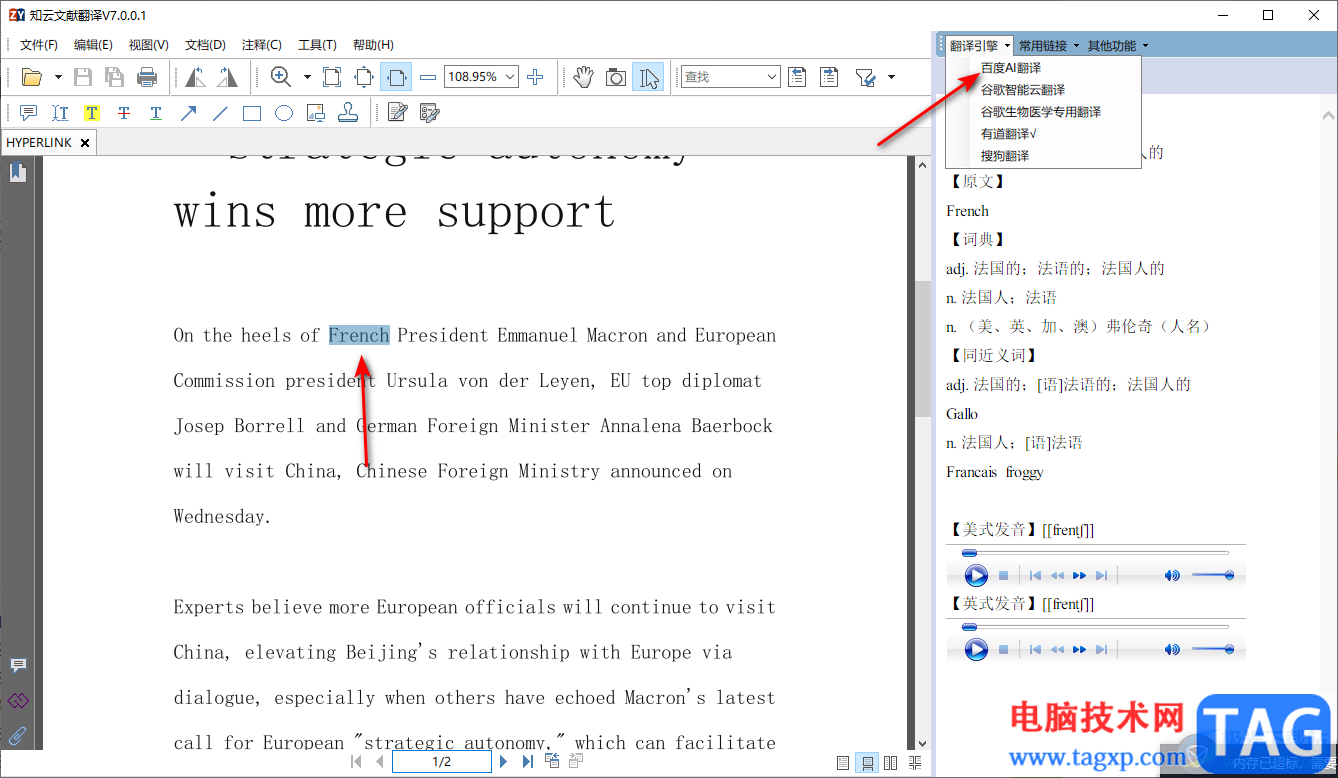Open the 文档(D) menu

point(205,45)
